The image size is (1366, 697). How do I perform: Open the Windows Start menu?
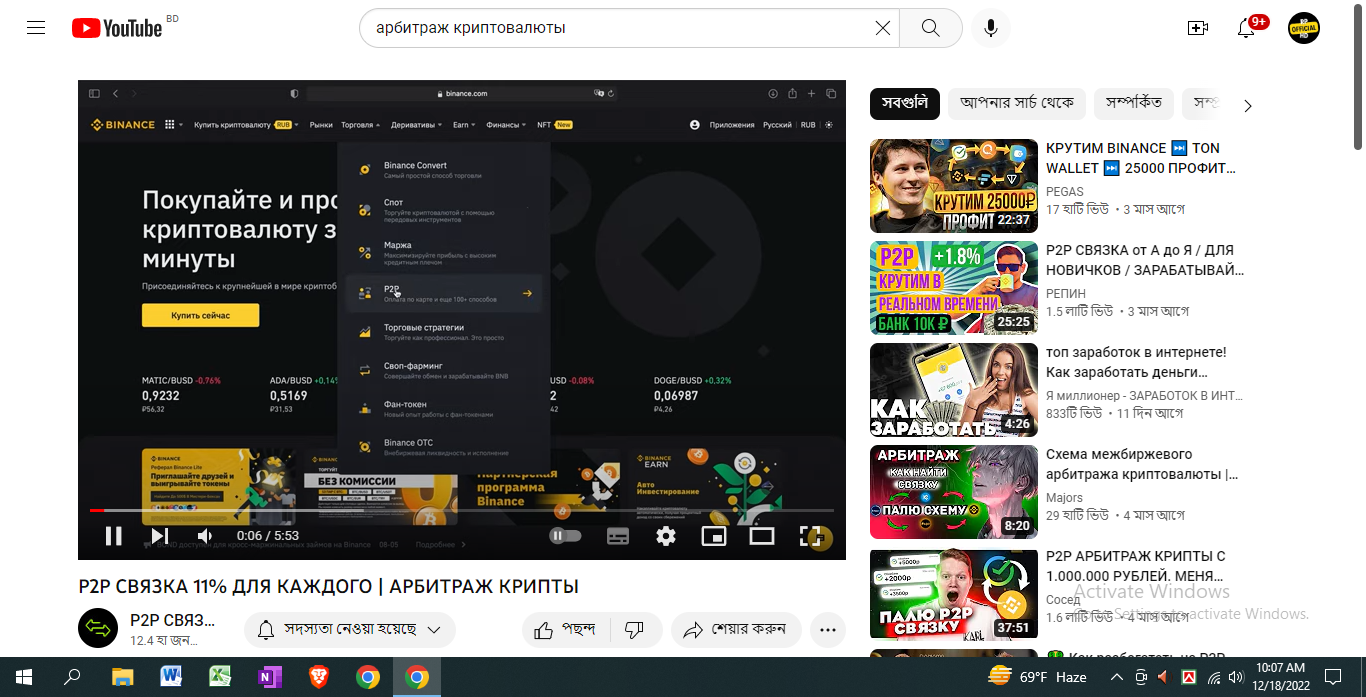pos(23,678)
